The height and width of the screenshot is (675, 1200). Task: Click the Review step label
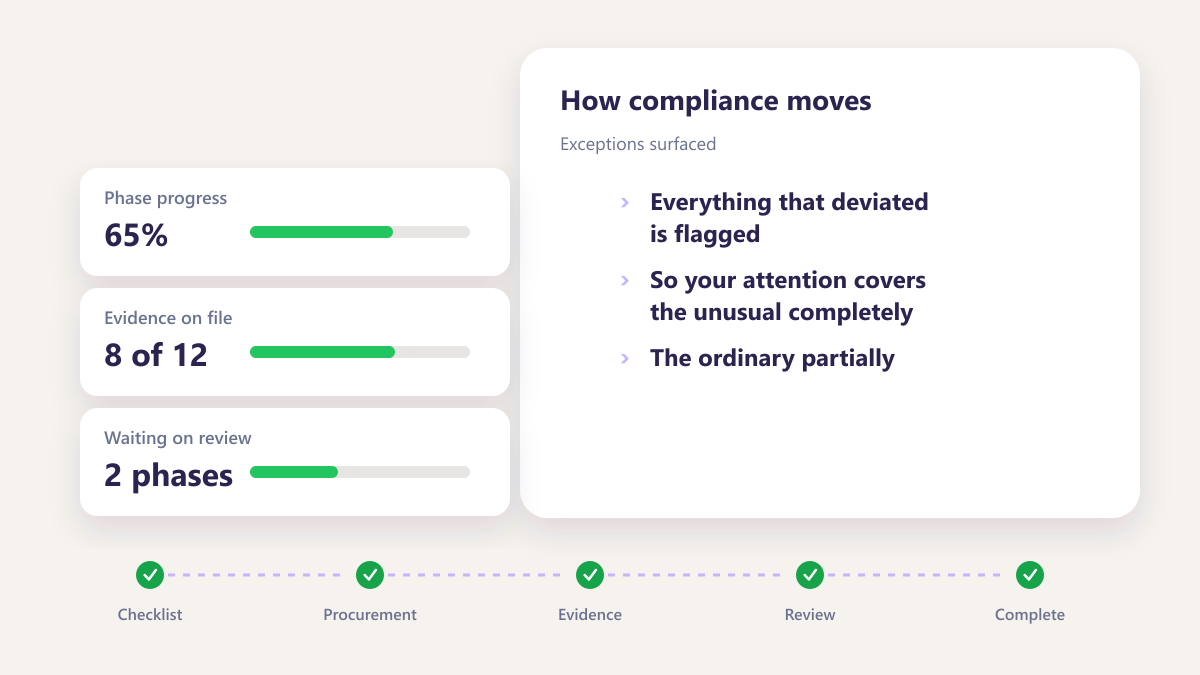point(810,615)
